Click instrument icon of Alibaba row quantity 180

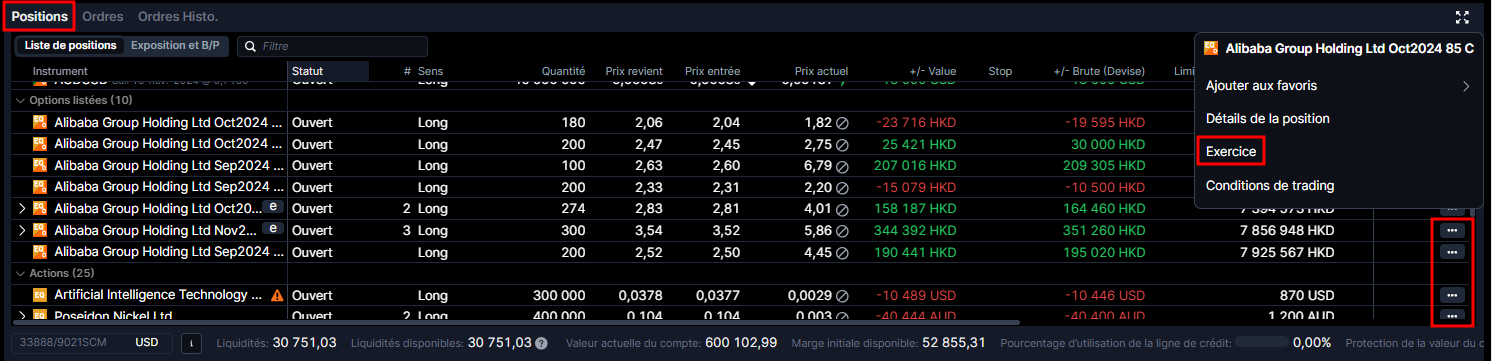pos(40,123)
